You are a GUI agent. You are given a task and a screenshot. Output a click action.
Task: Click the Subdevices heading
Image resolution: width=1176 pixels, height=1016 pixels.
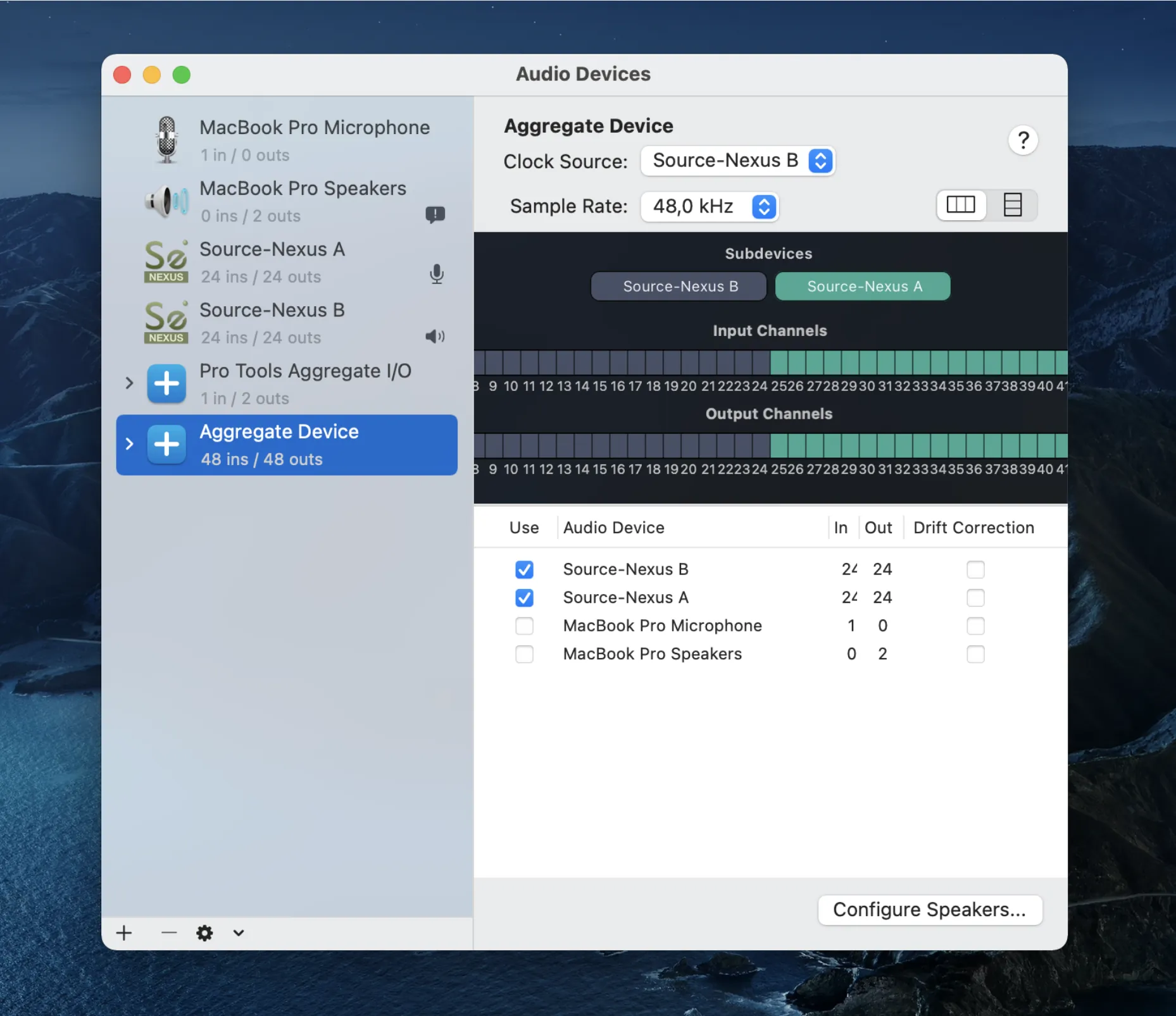[768, 254]
